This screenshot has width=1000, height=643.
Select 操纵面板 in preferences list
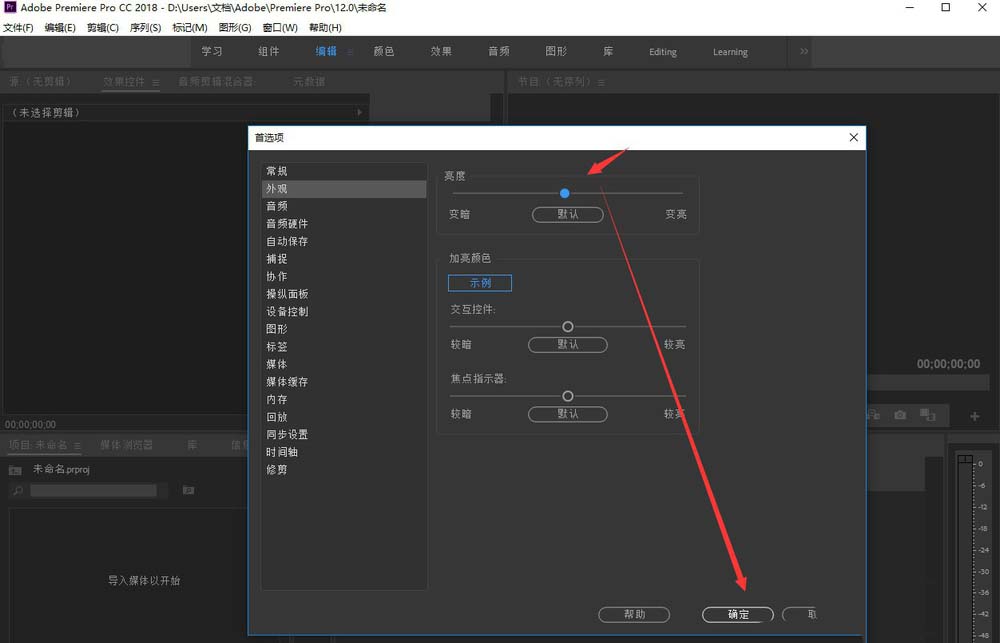344,294
